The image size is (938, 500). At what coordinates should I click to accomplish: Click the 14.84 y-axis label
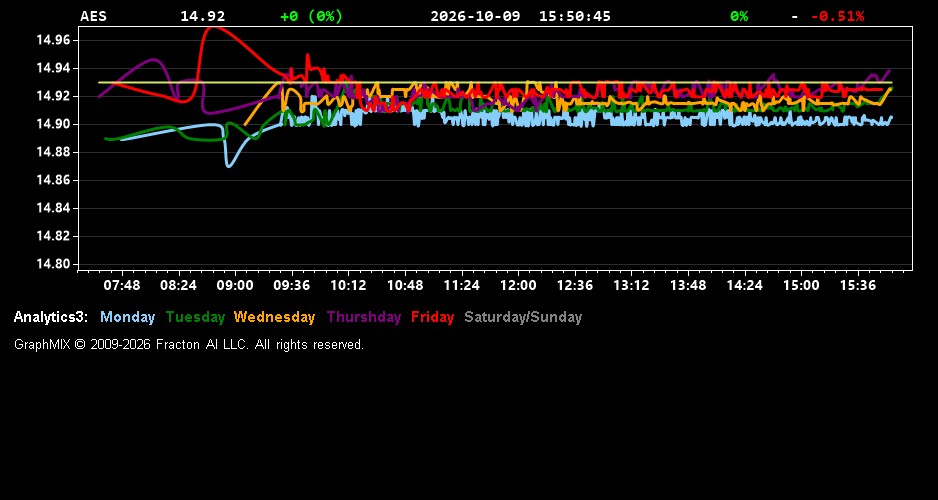tap(53, 208)
